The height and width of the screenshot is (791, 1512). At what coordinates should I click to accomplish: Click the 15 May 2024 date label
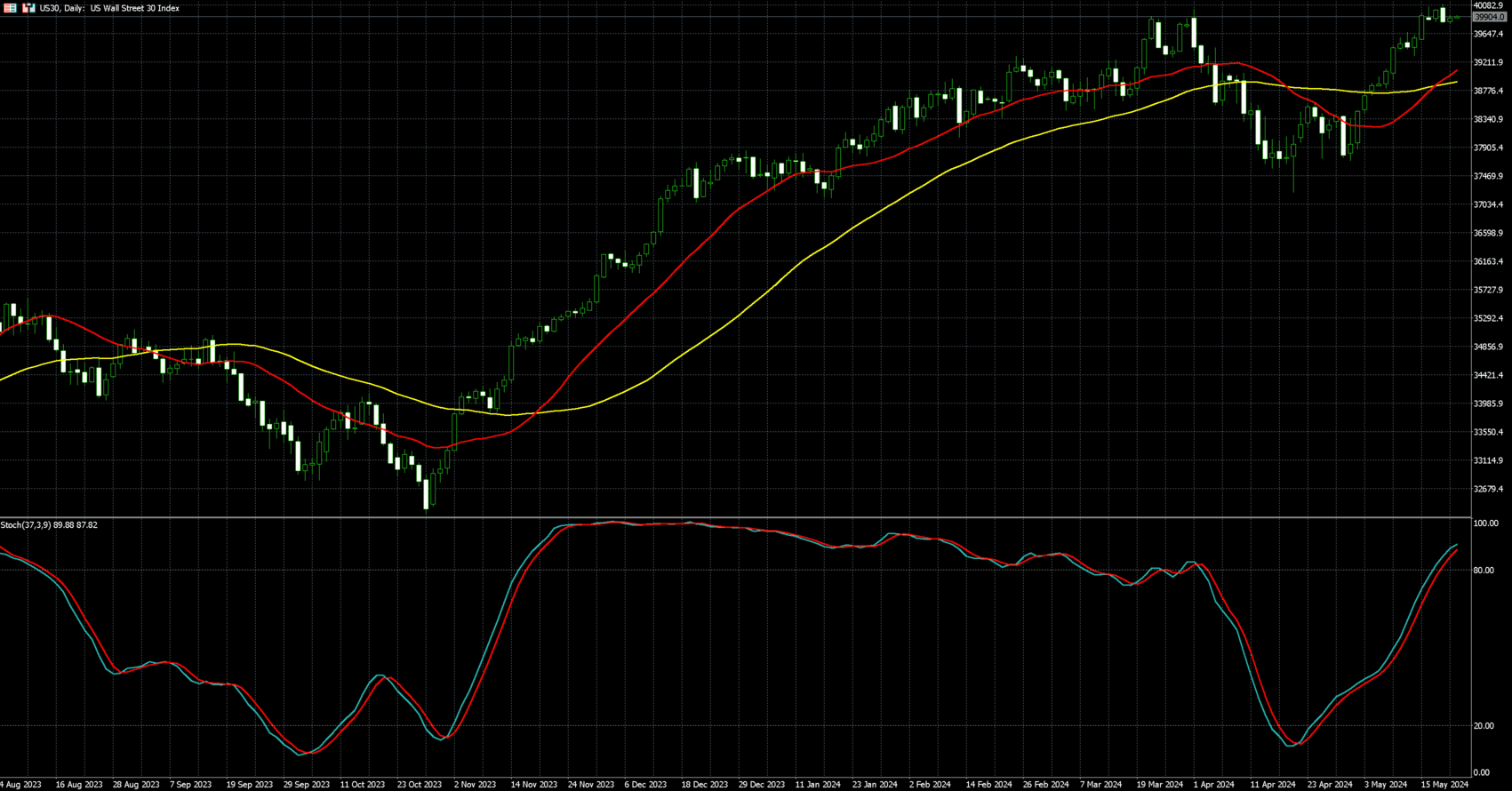pyautogui.click(x=1445, y=785)
